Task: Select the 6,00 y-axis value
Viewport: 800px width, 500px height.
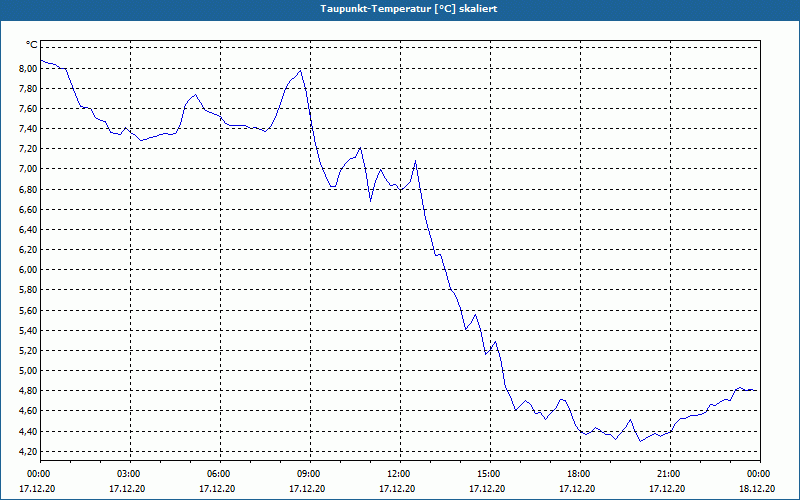Action: click(28, 270)
